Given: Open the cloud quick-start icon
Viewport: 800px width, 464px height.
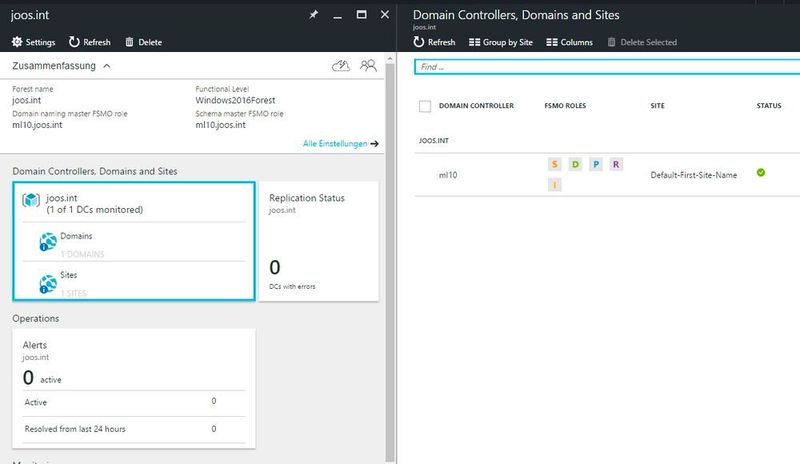Looking at the screenshot, I should pyautogui.click(x=341, y=65).
